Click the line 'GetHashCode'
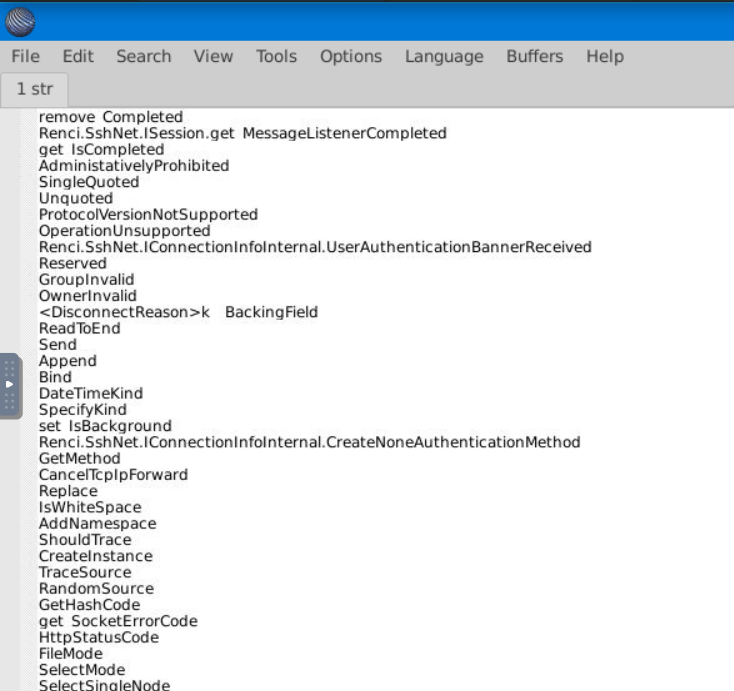This screenshot has width=734, height=691. pyautogui.click(x=89, y=605)
